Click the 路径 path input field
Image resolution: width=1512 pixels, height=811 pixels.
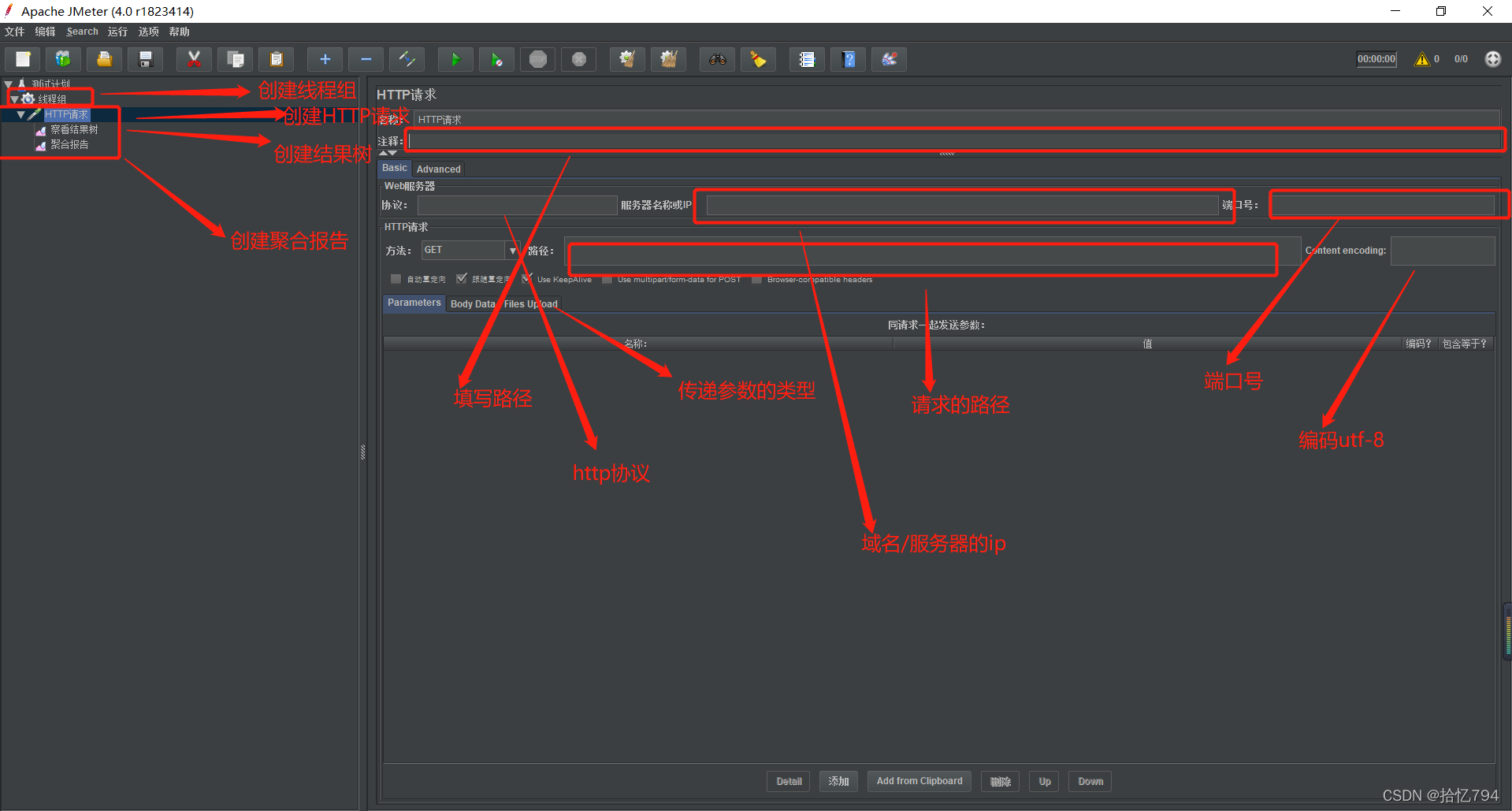click(932, 251)
